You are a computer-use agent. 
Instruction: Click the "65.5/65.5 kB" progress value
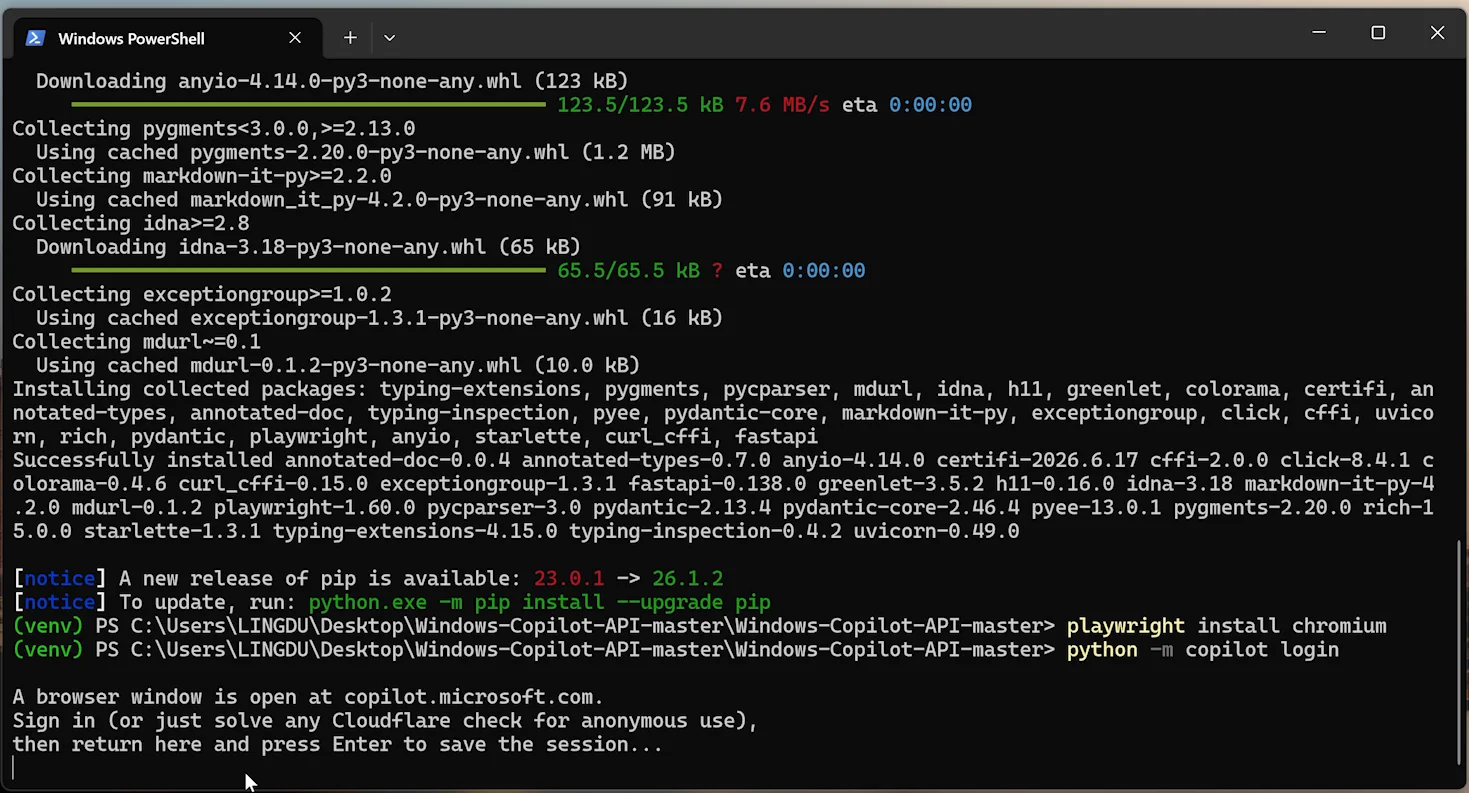pos(628,271)
